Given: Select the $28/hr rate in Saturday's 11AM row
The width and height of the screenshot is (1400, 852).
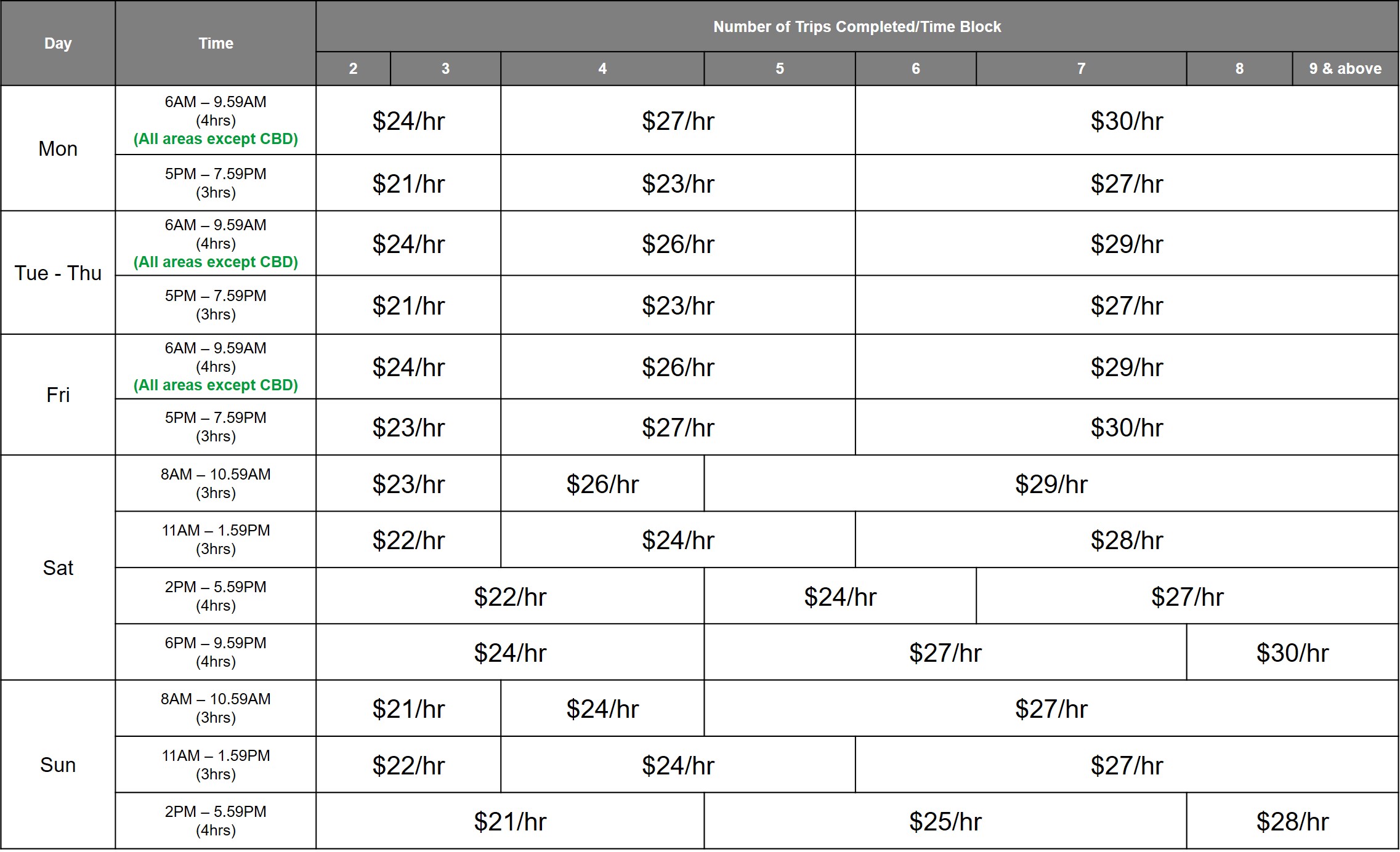Looking at the screenshot, I should point(1127,540).
